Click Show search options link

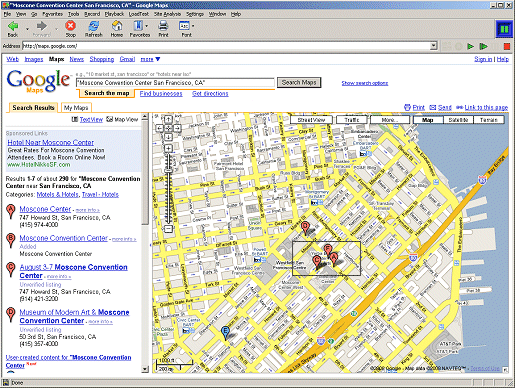click(365, 83)
